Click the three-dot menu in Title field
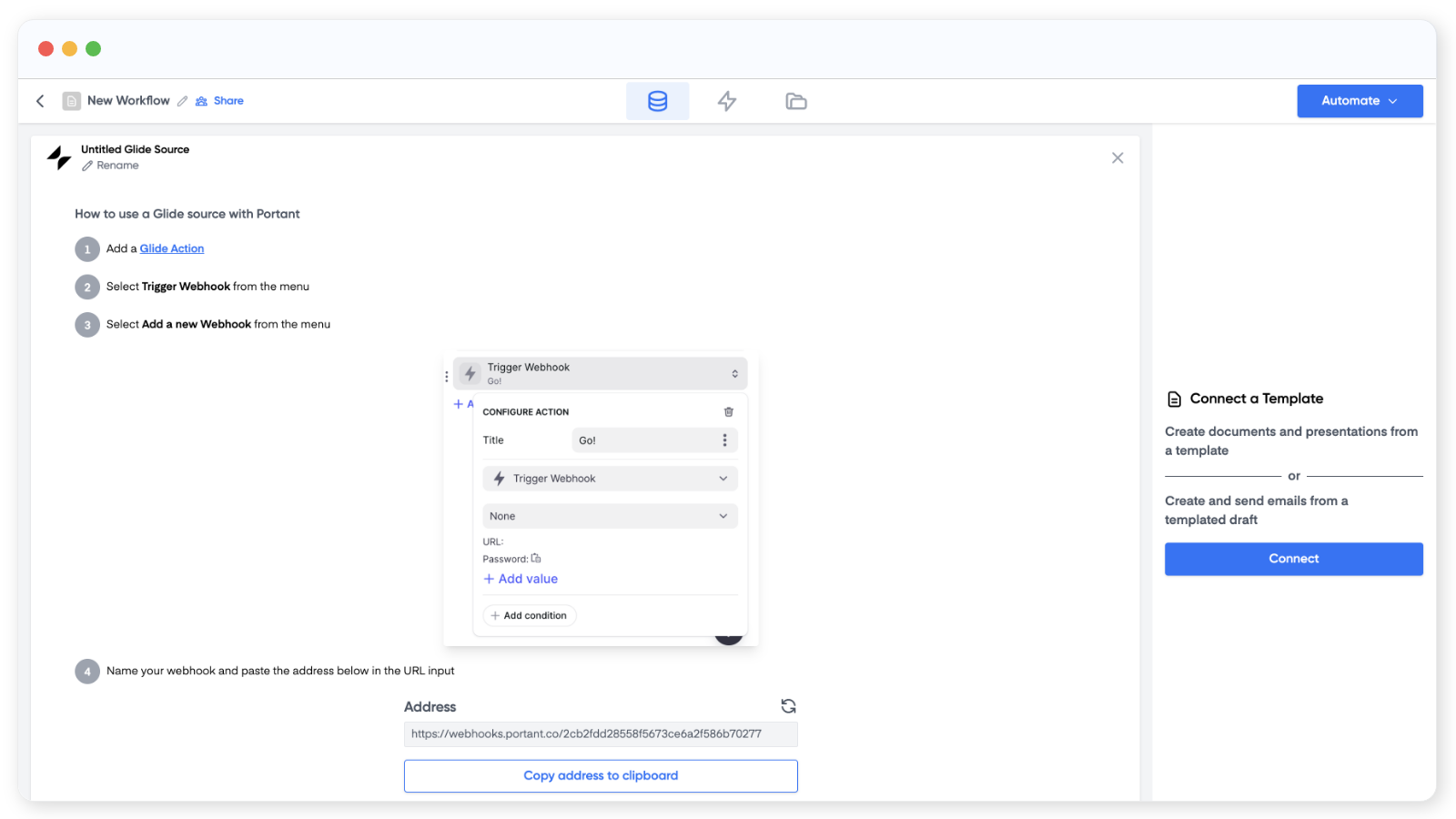 (724, 440)
